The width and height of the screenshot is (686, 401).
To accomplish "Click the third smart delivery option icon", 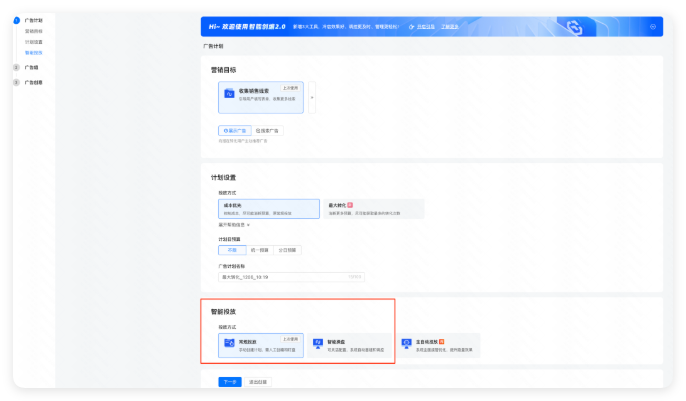I will click(x=406, y=344).
